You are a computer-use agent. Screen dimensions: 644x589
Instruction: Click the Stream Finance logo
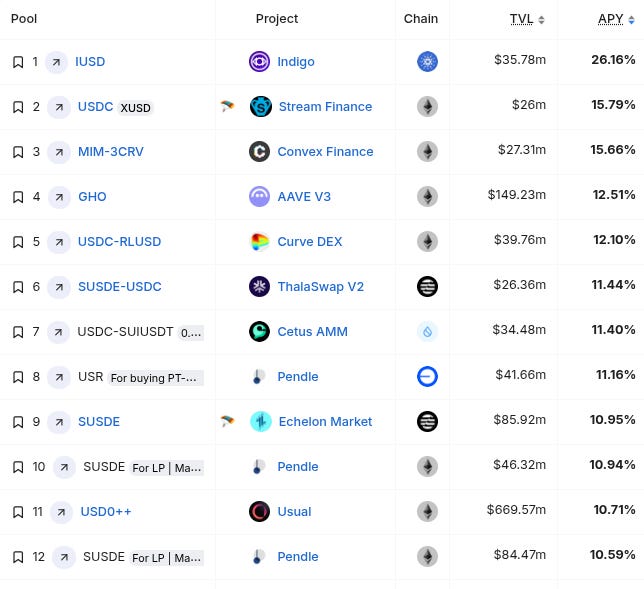[261, 107]
